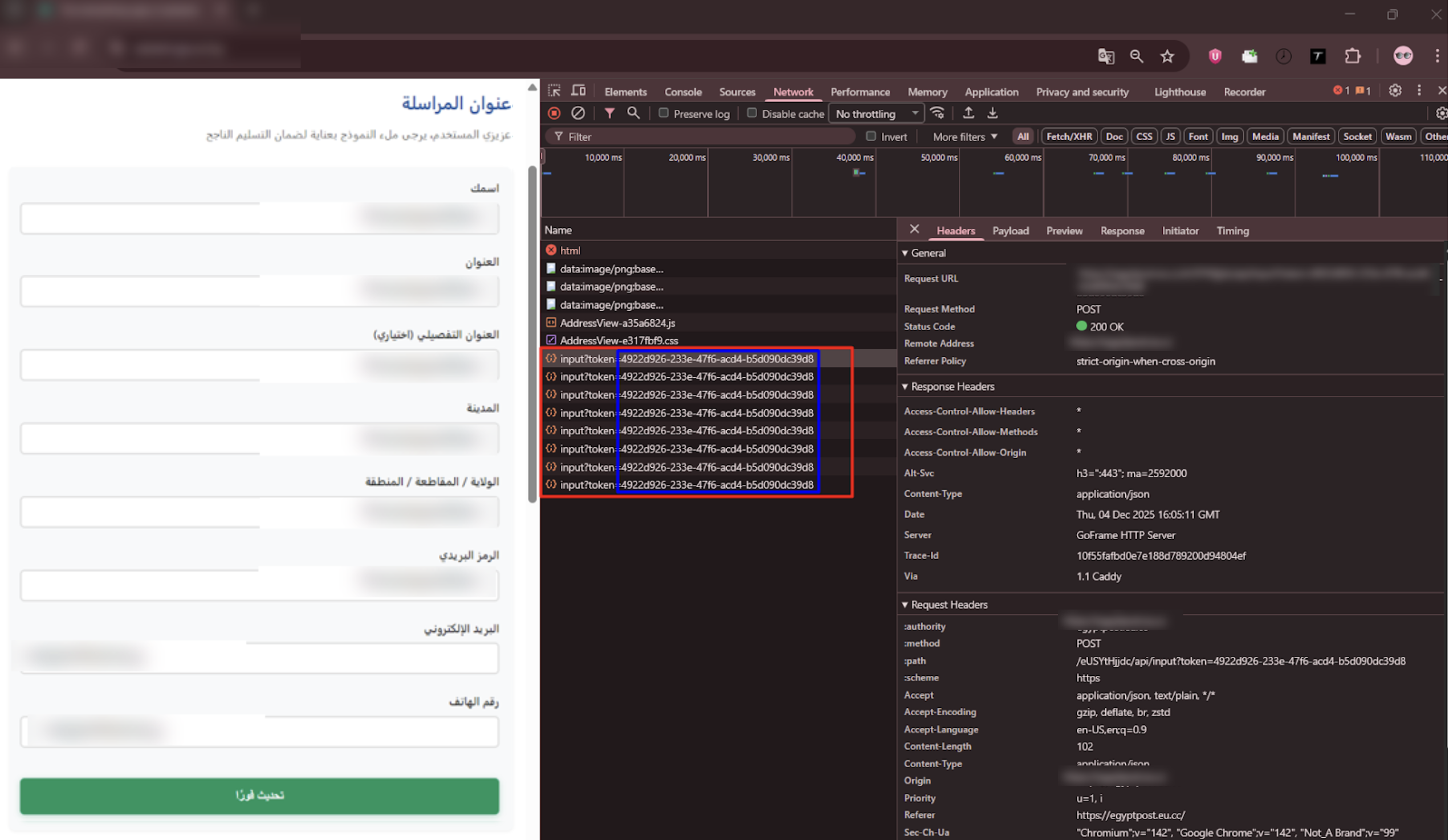
Task: Open network search magnifier icon
Action: point(634,113)
